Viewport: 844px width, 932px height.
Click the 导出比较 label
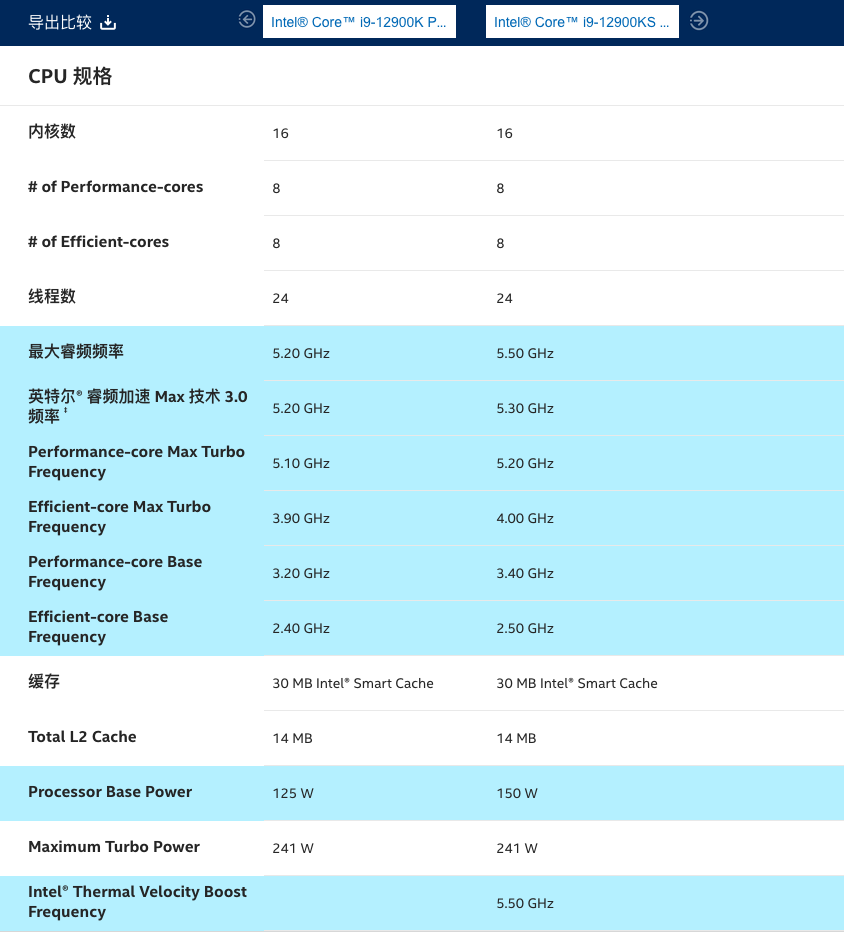(x=60, y=23)
